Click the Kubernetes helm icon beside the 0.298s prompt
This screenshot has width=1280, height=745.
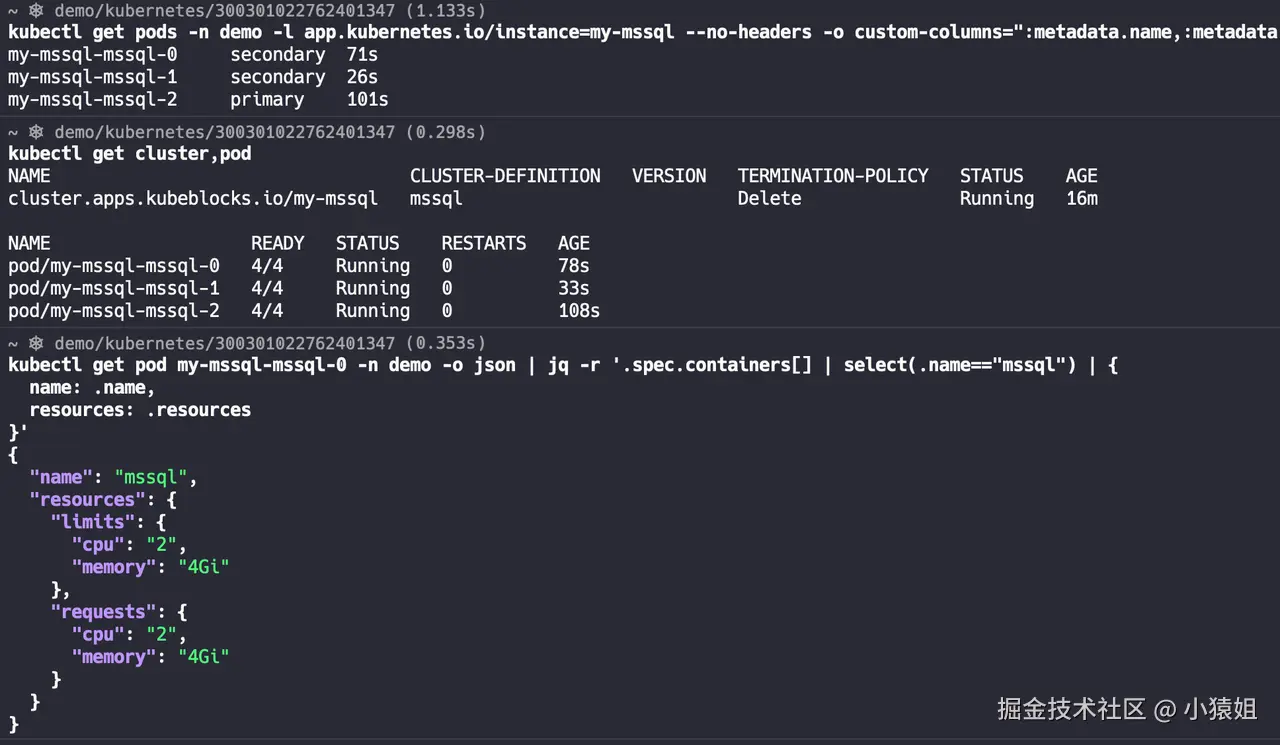[x=36, y=132]
